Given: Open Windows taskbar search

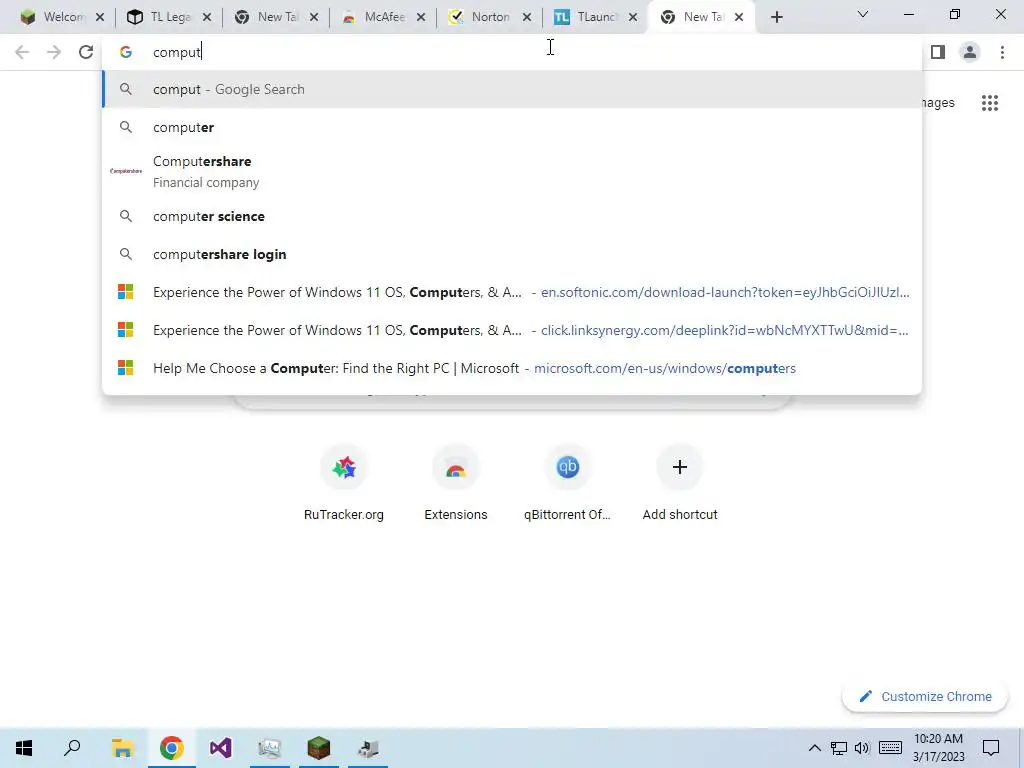Looking at the screenshot, I should point(72,748).
